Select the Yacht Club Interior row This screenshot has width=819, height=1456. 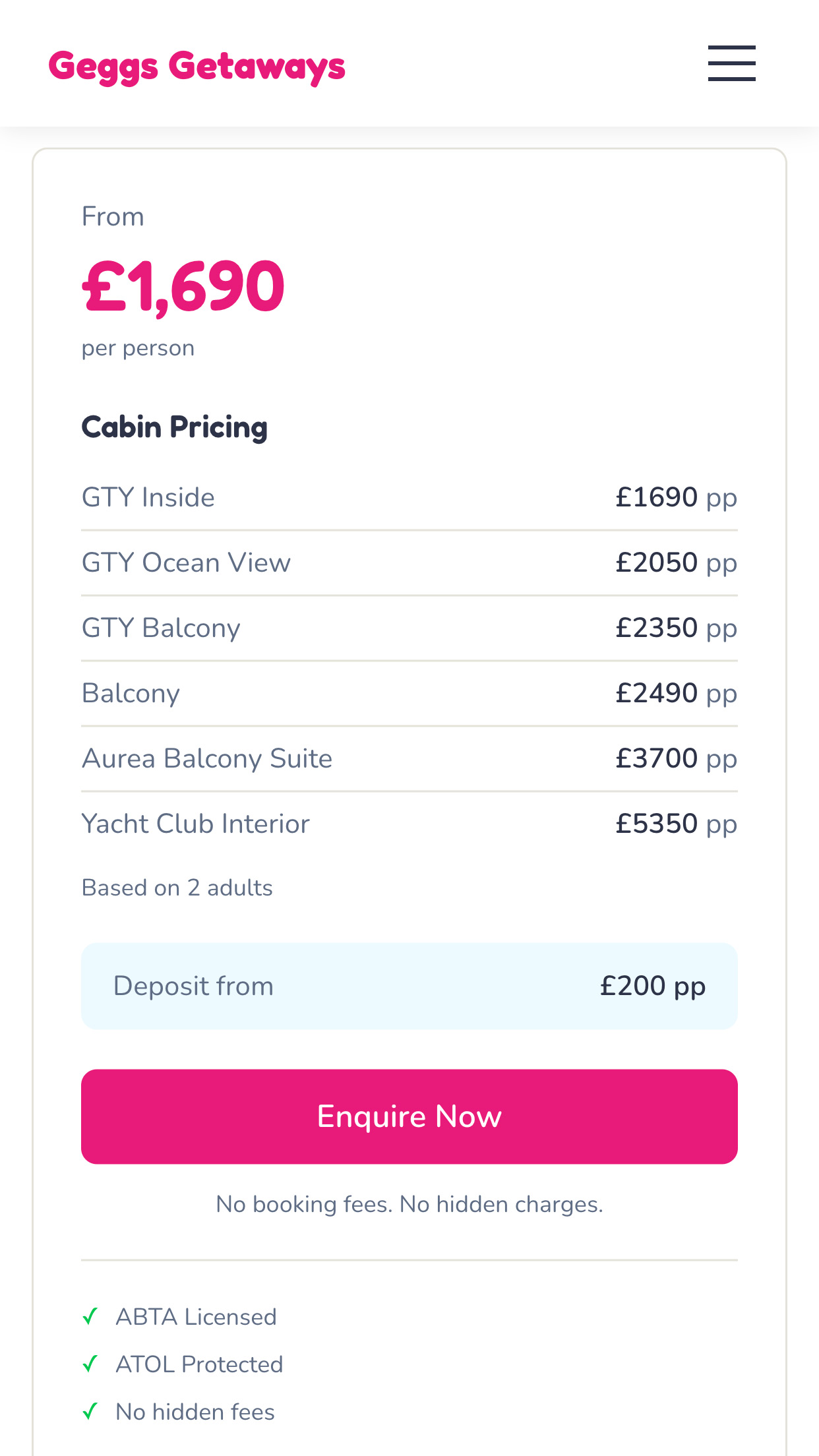(409, 824)
